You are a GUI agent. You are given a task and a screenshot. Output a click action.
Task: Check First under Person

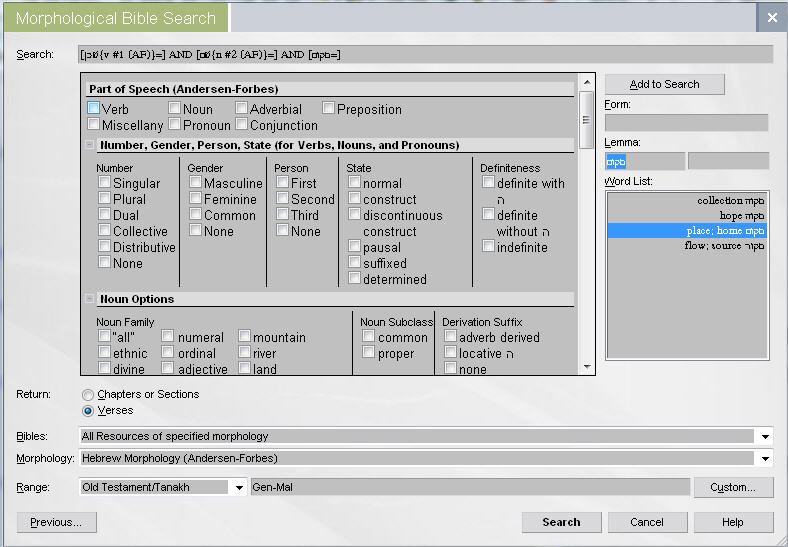[x=282, y=182]
